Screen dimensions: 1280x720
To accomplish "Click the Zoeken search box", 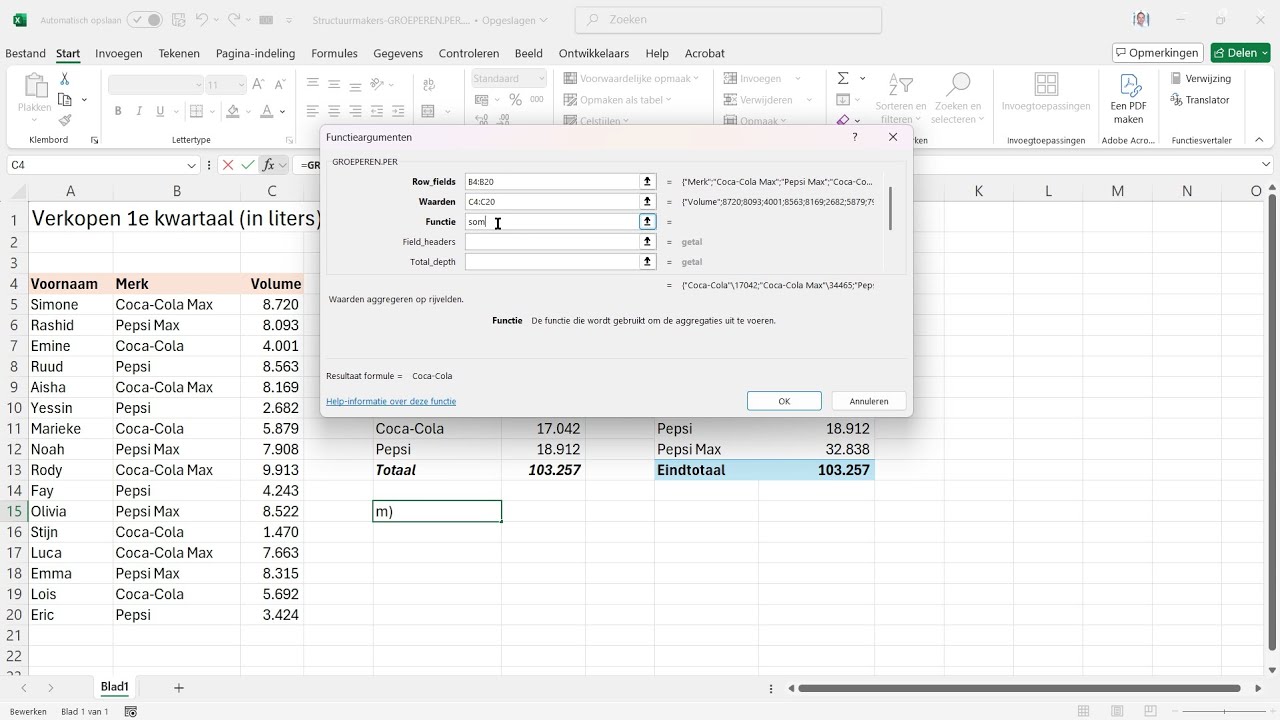I will 728,20.
